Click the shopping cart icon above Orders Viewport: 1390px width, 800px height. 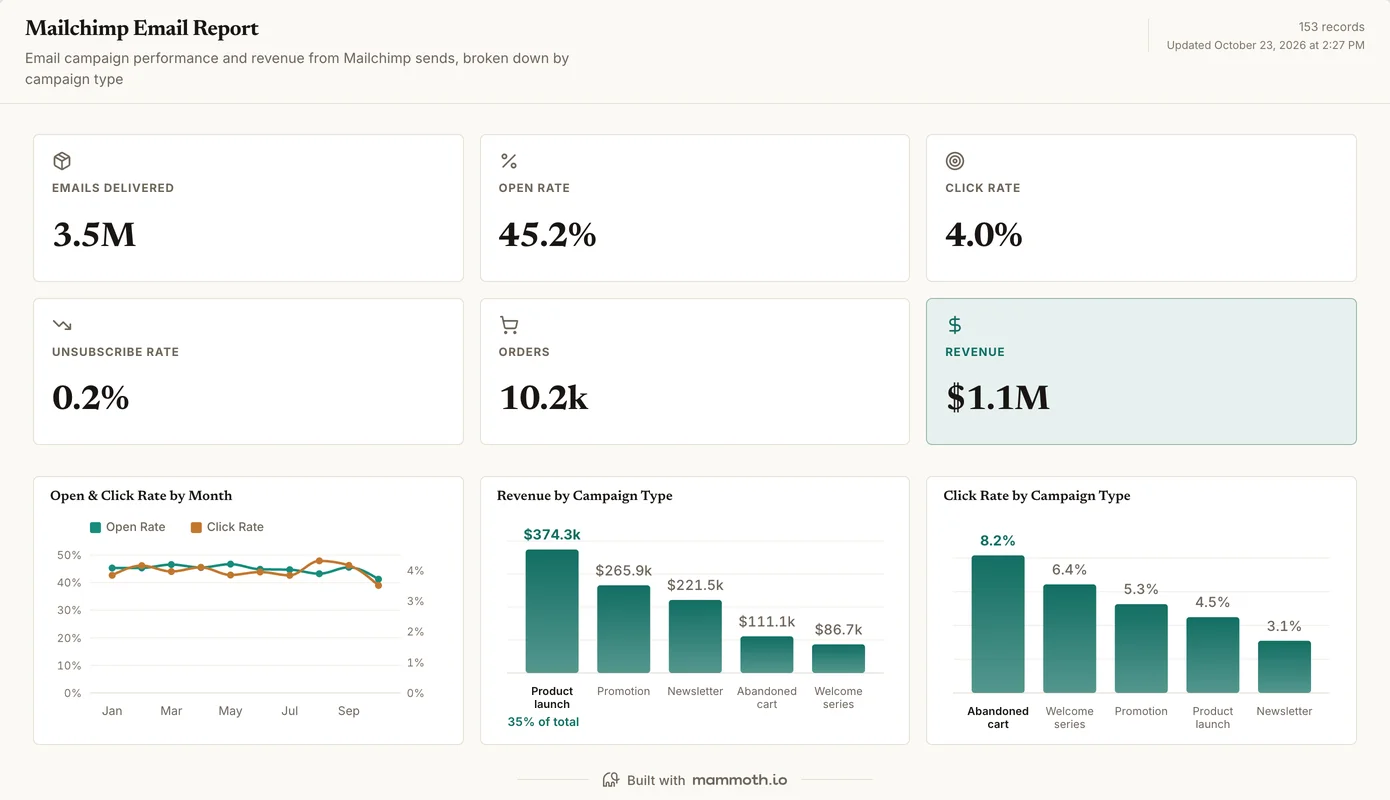(x=509, y=325)
